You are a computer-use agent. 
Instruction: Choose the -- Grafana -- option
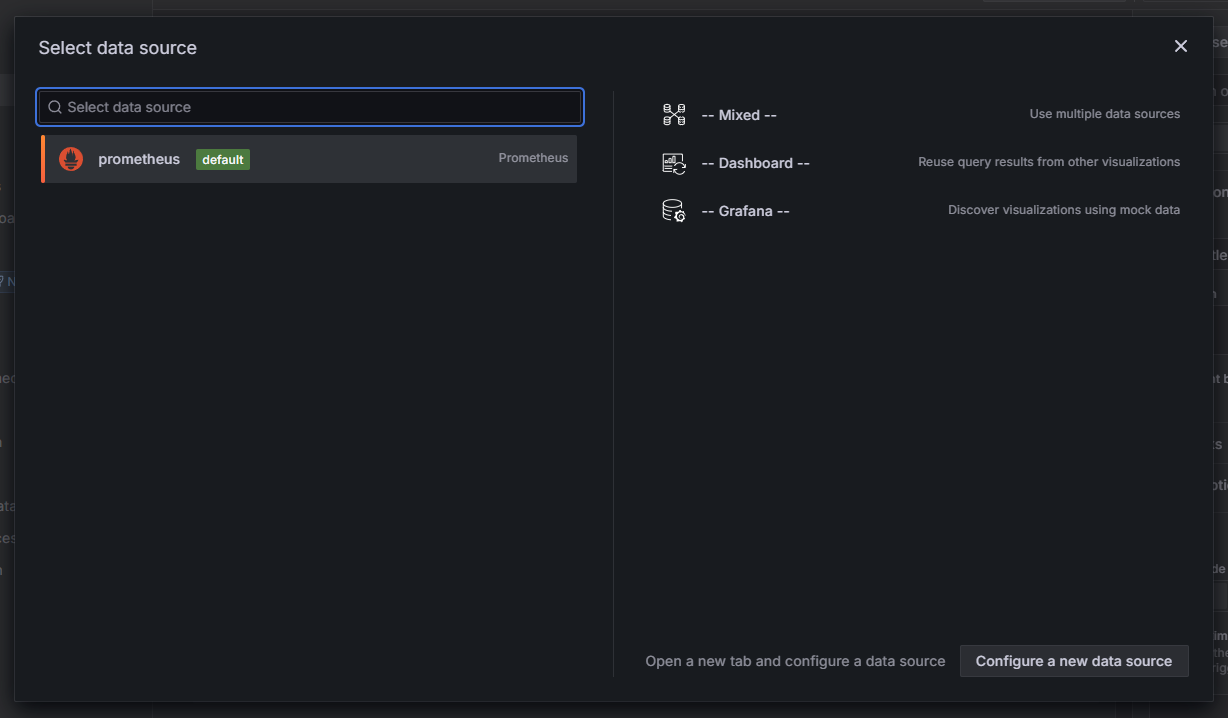[x=921, y=211]
